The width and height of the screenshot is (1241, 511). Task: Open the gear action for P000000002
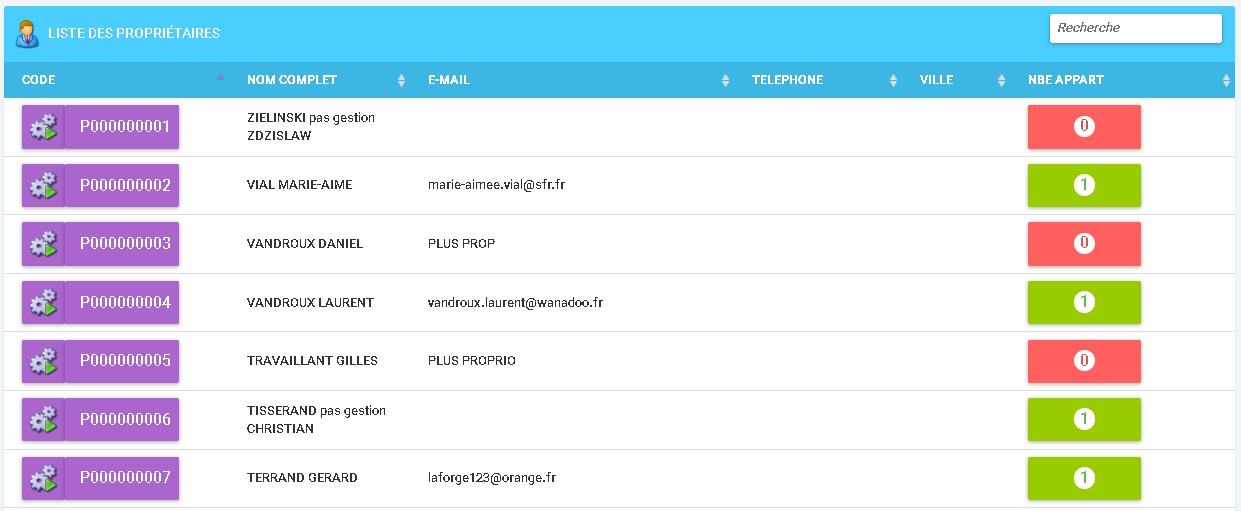click(x=43, y=185)
